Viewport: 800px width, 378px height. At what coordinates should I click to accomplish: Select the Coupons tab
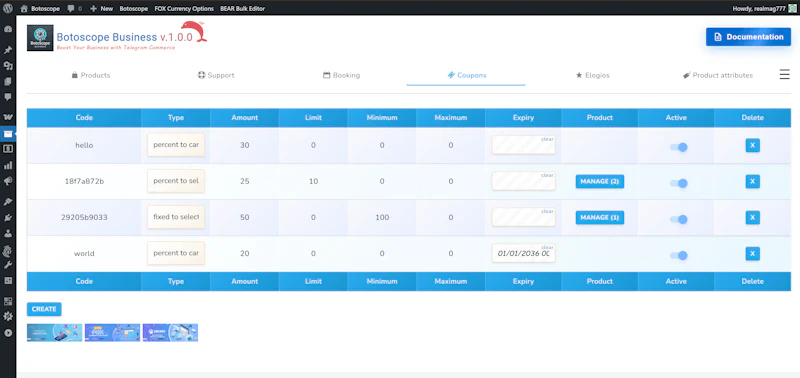tap(466, 75)
